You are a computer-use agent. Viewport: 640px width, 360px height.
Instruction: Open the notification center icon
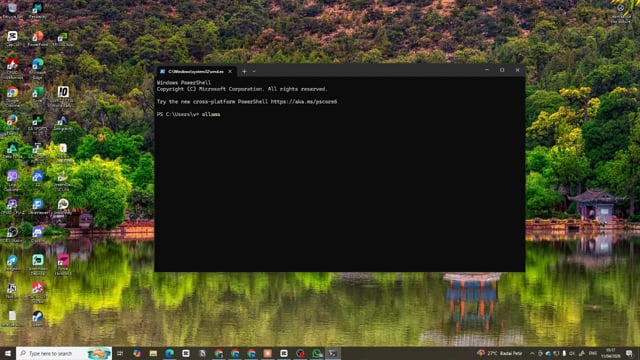click(x=629, y=353)
